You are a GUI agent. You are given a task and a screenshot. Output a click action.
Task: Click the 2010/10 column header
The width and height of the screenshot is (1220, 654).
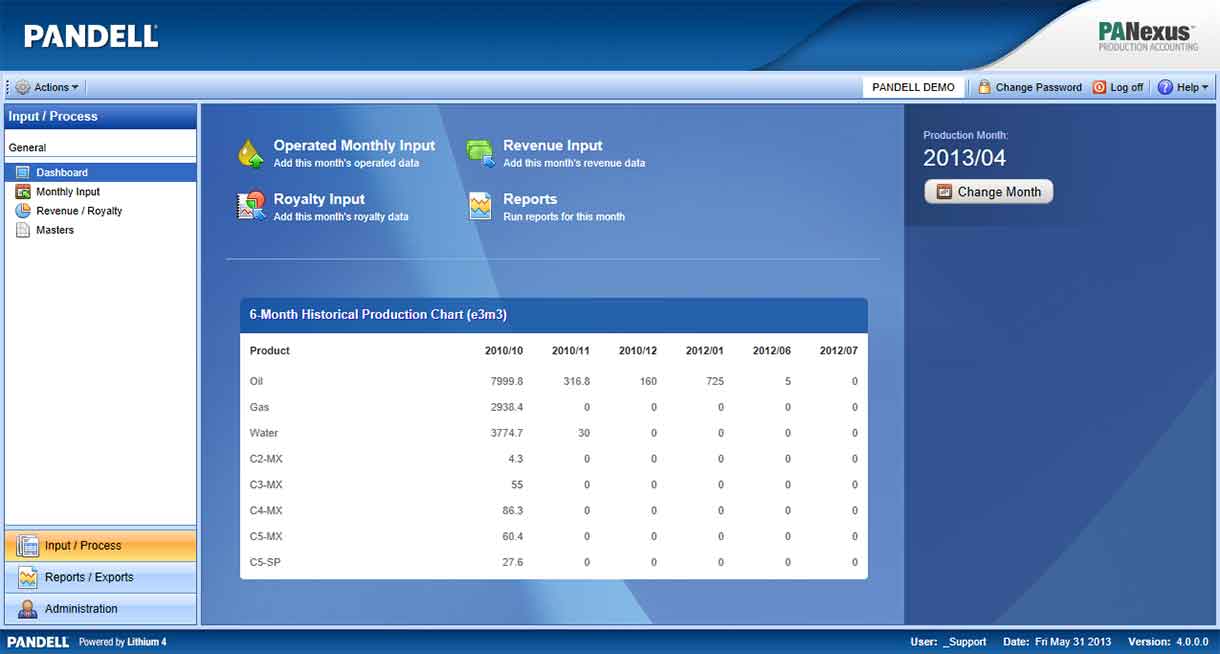[x=504, y=351]
